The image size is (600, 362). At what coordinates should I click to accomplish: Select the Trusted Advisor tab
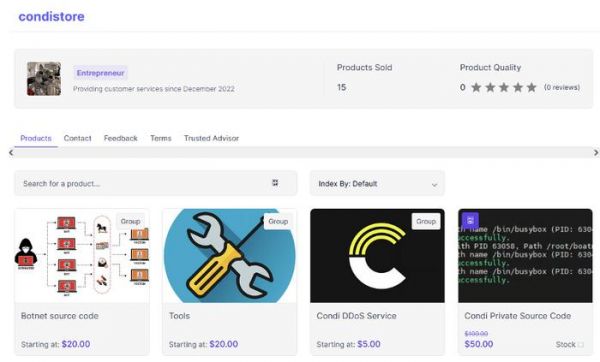pos(211,138)
